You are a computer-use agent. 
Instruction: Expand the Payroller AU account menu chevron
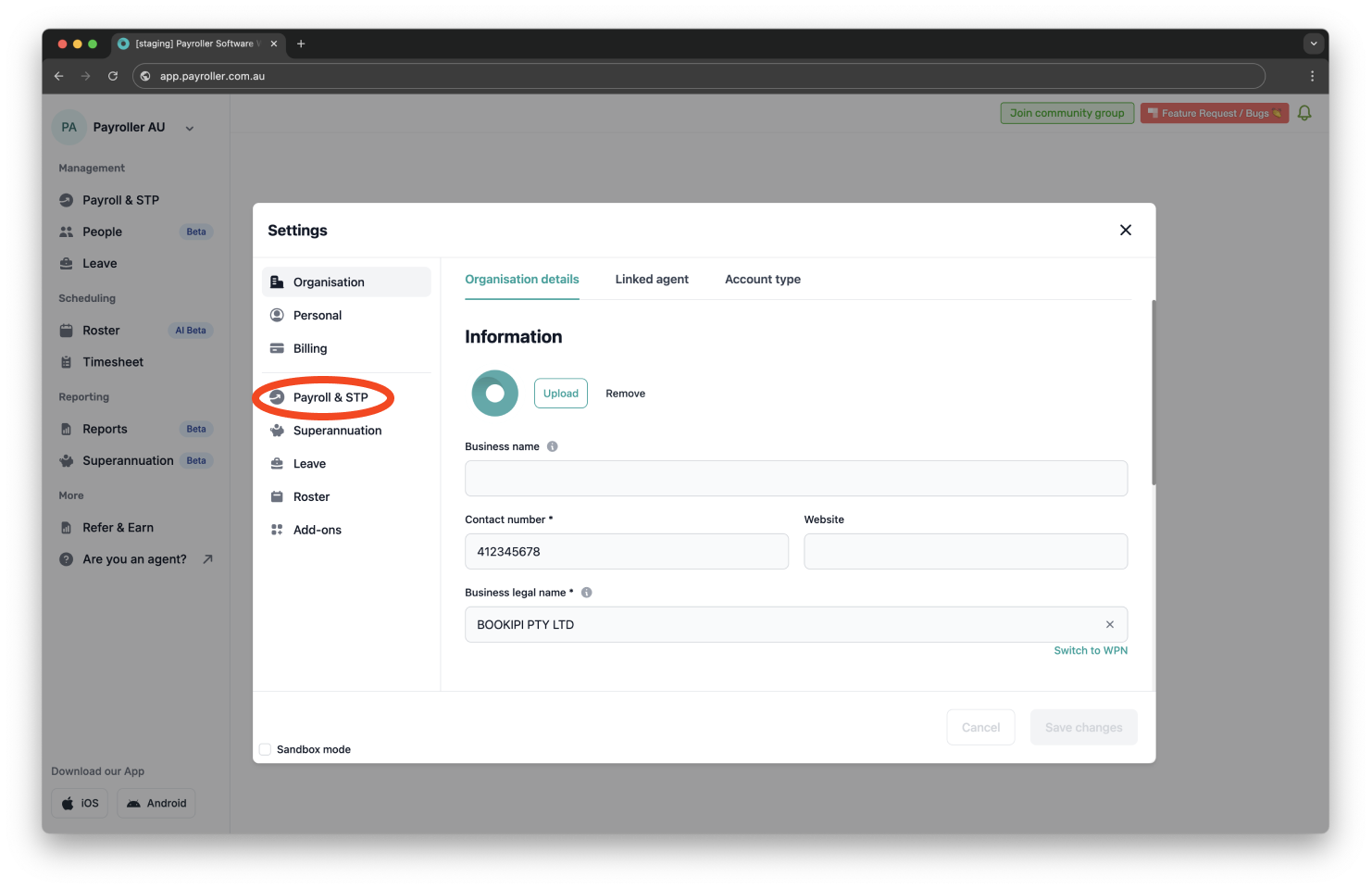pos(190,128)
